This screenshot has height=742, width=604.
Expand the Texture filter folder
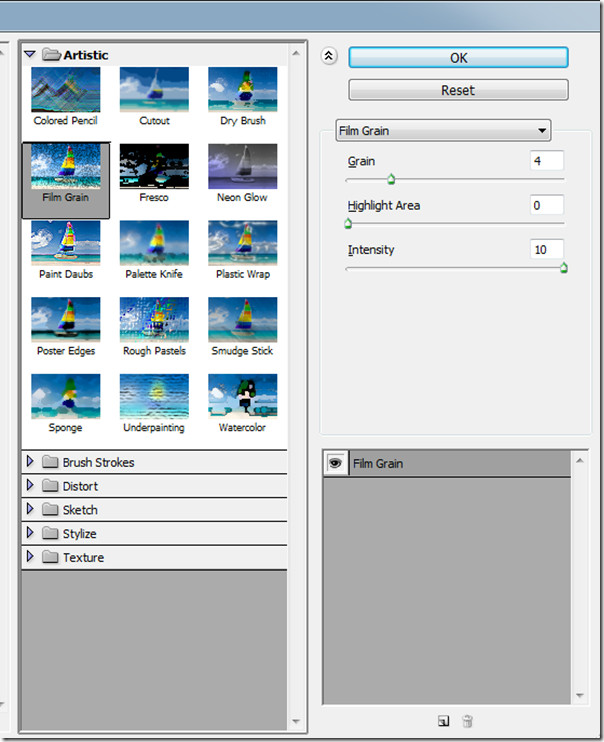(30, 556)
